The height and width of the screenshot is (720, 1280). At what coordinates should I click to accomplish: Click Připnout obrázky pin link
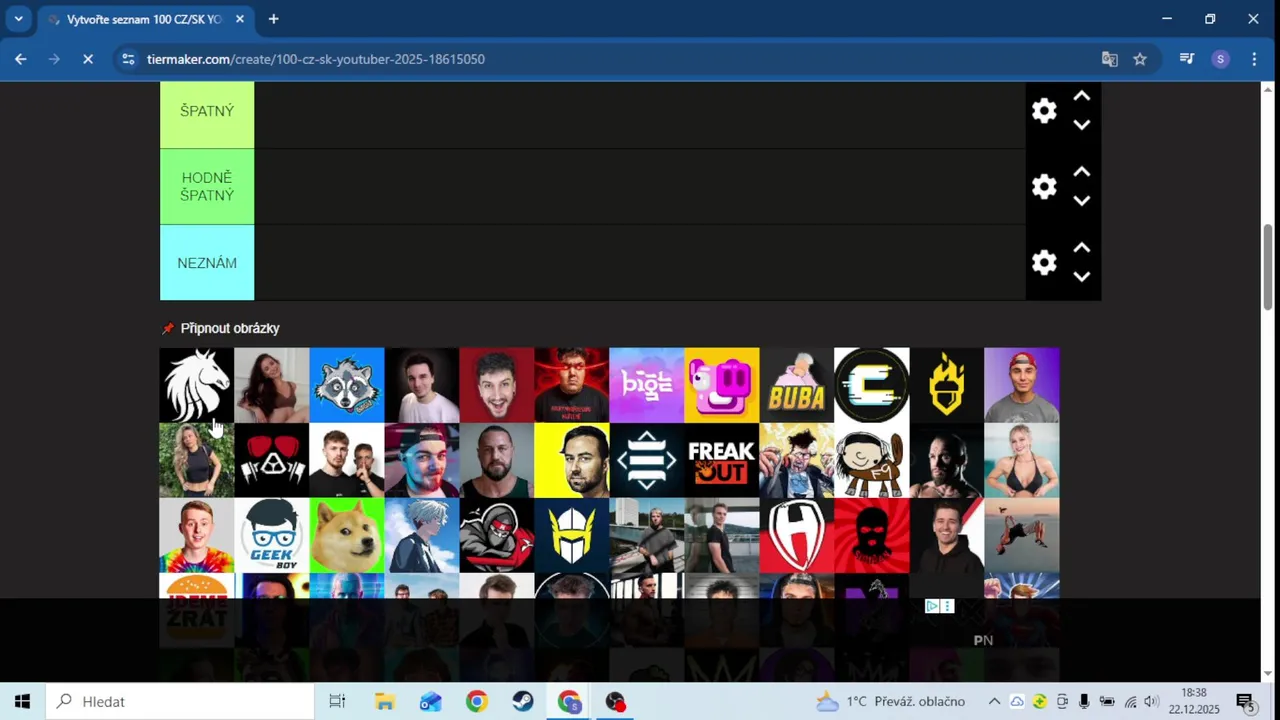[x=221, y=328]
